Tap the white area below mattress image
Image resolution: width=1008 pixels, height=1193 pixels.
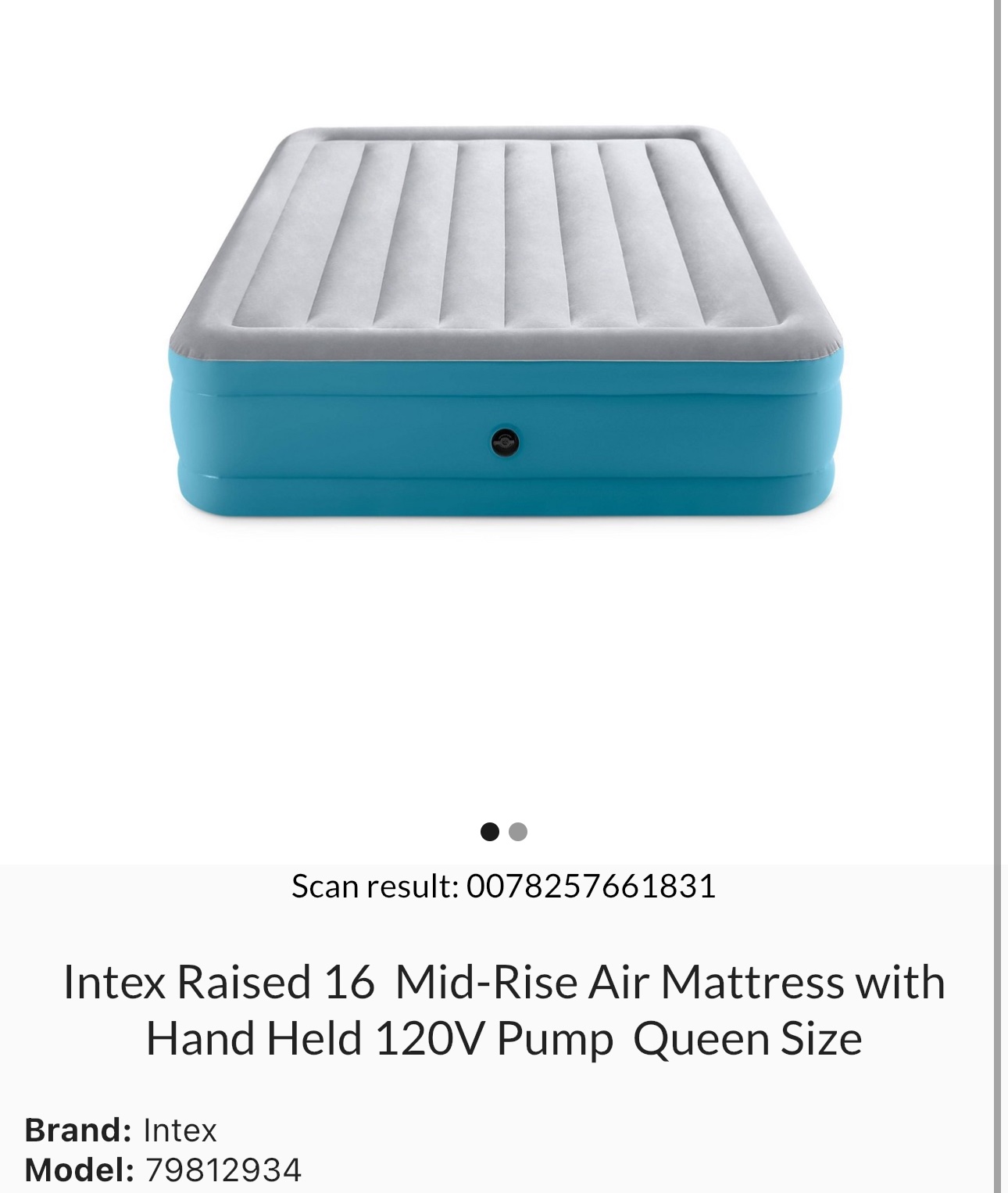pos(504,665)
